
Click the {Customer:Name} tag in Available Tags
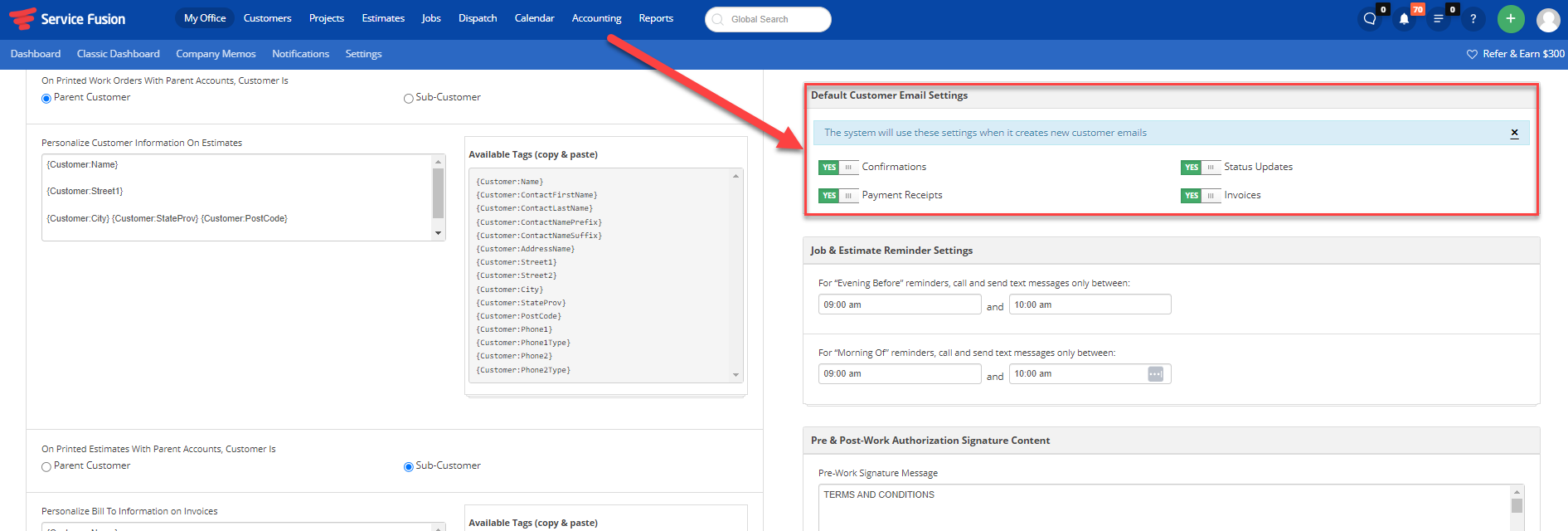pos(509,182)
